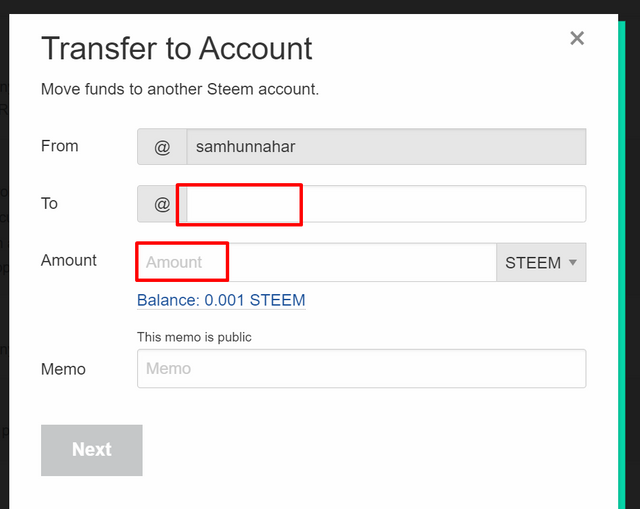The width and height of the screenshot is (640, 509).
Task: Focus the Amount input field
Action: 316,262
